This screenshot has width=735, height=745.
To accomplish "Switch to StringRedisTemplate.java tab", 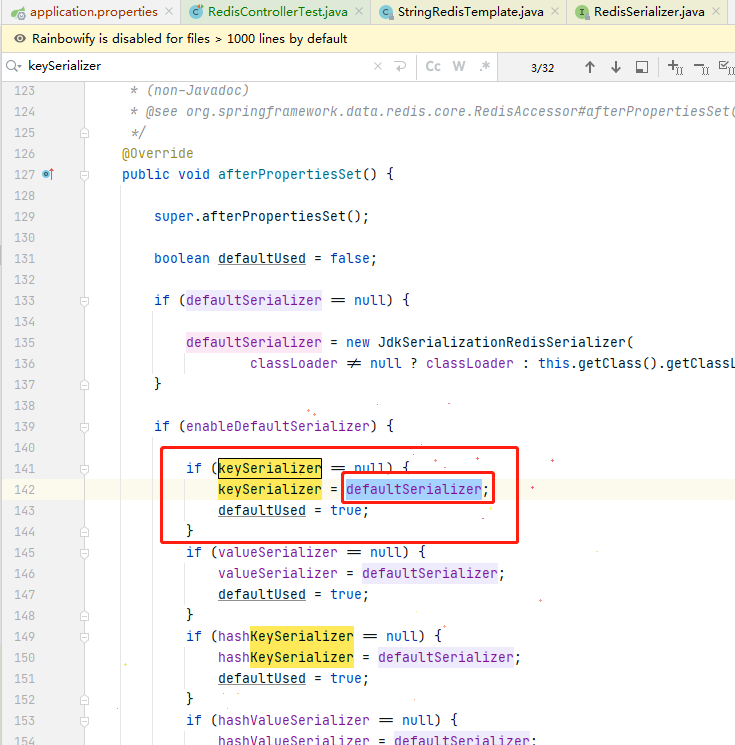I will (x=469, y=12).
